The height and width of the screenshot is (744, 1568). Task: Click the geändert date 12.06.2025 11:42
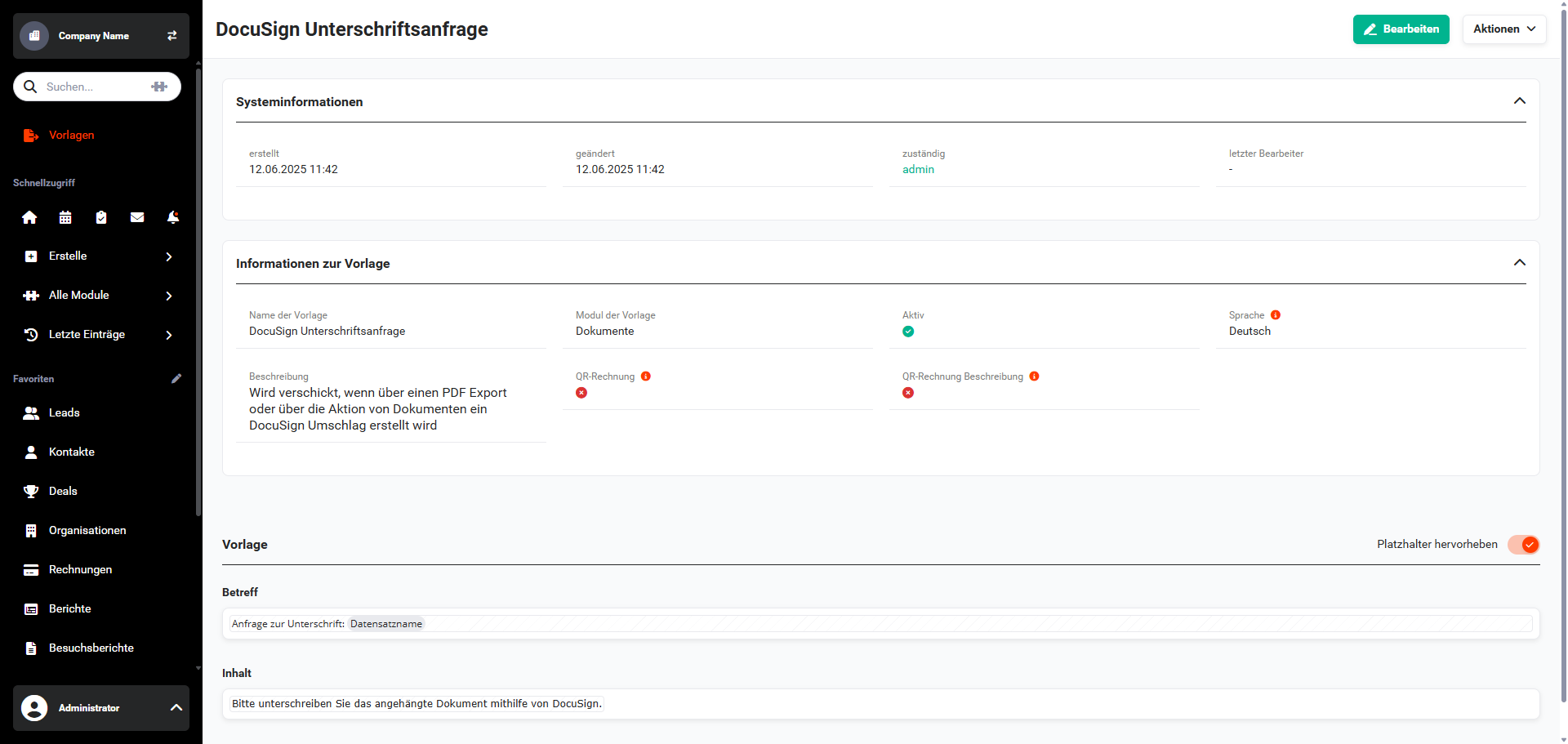tap(620, 170)
